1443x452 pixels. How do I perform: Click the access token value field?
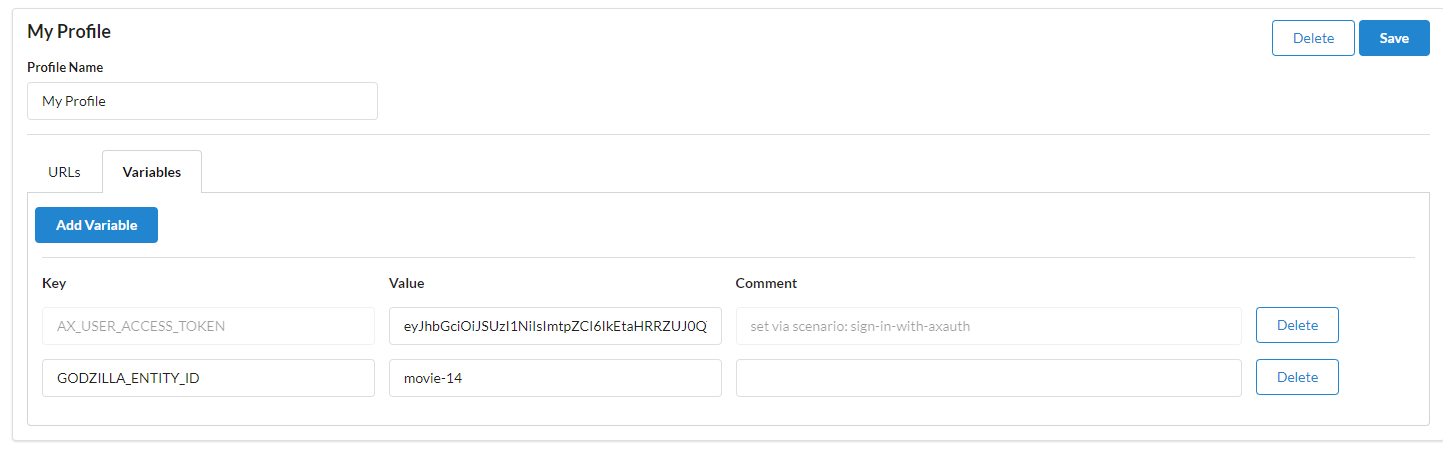[555, 326]
